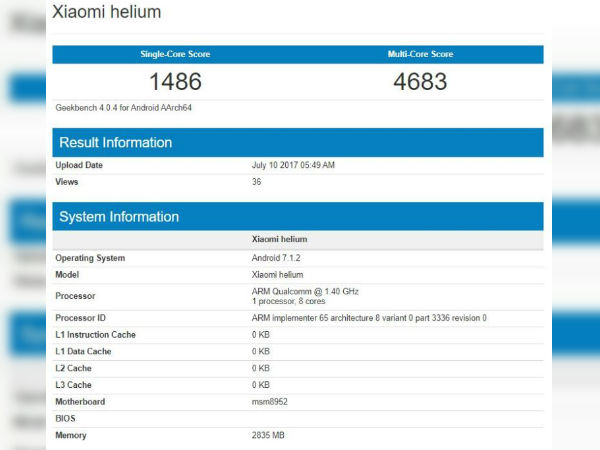Viewport: 600px width, 450px height.
Task: Select '0 KB' in L1 Instruction Cache row
Action: tap(261, 335)
